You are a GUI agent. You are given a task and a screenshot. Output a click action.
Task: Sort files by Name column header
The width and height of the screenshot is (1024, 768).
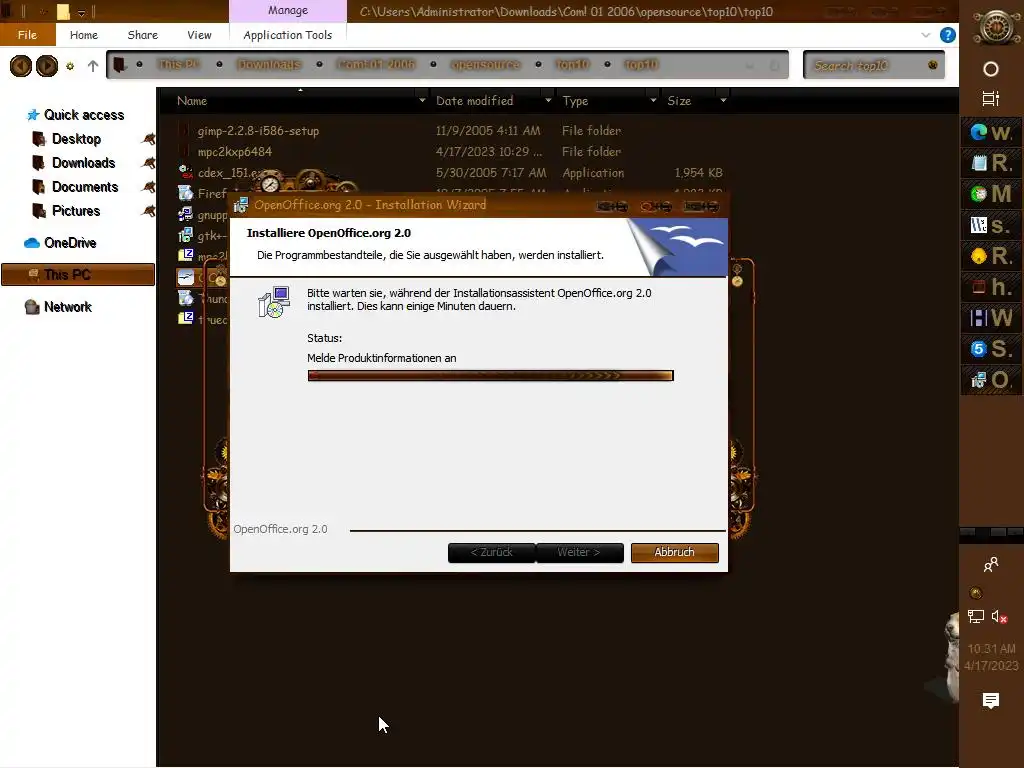192,101
